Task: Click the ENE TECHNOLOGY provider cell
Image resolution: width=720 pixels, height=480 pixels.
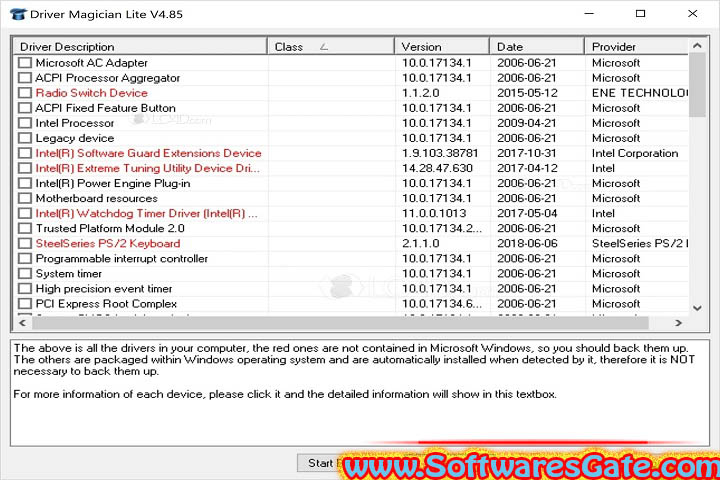Action: click(x=640, y=93)
